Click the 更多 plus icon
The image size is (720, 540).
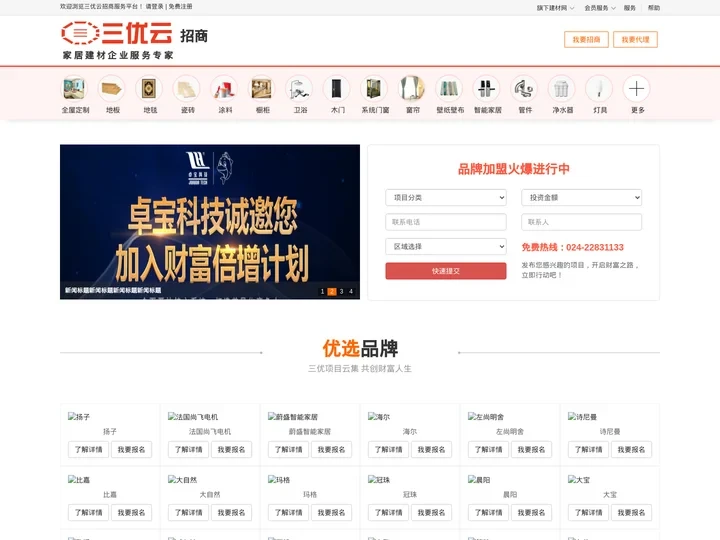(637, 88)
